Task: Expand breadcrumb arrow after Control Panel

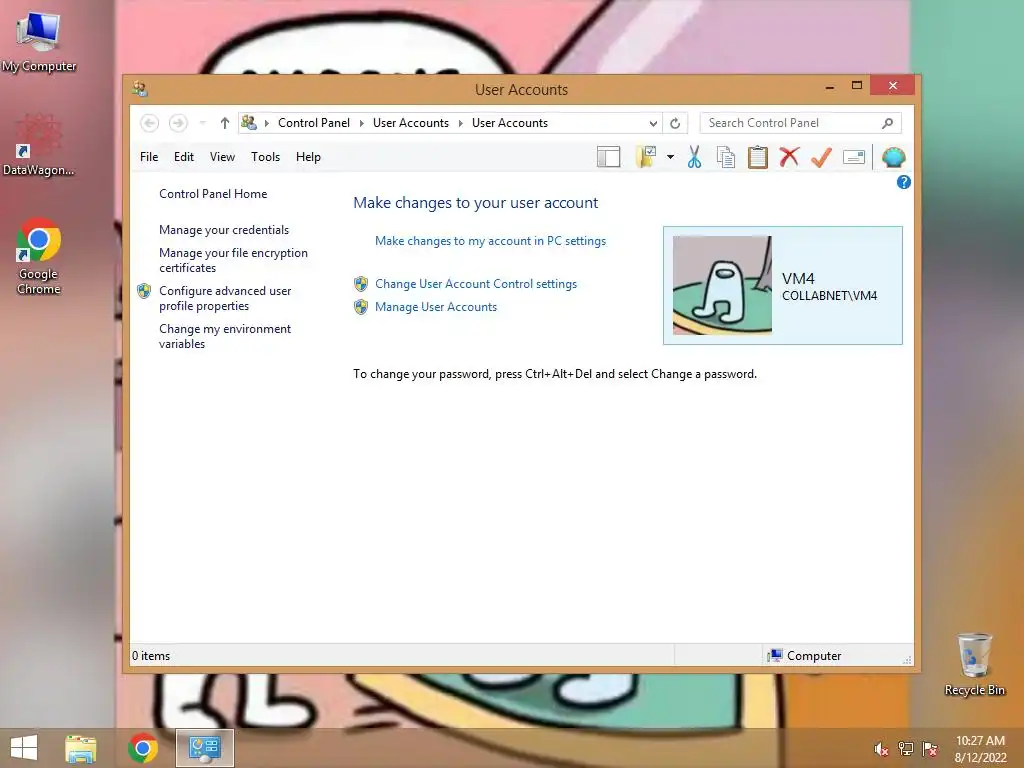Action: point(362,123)
